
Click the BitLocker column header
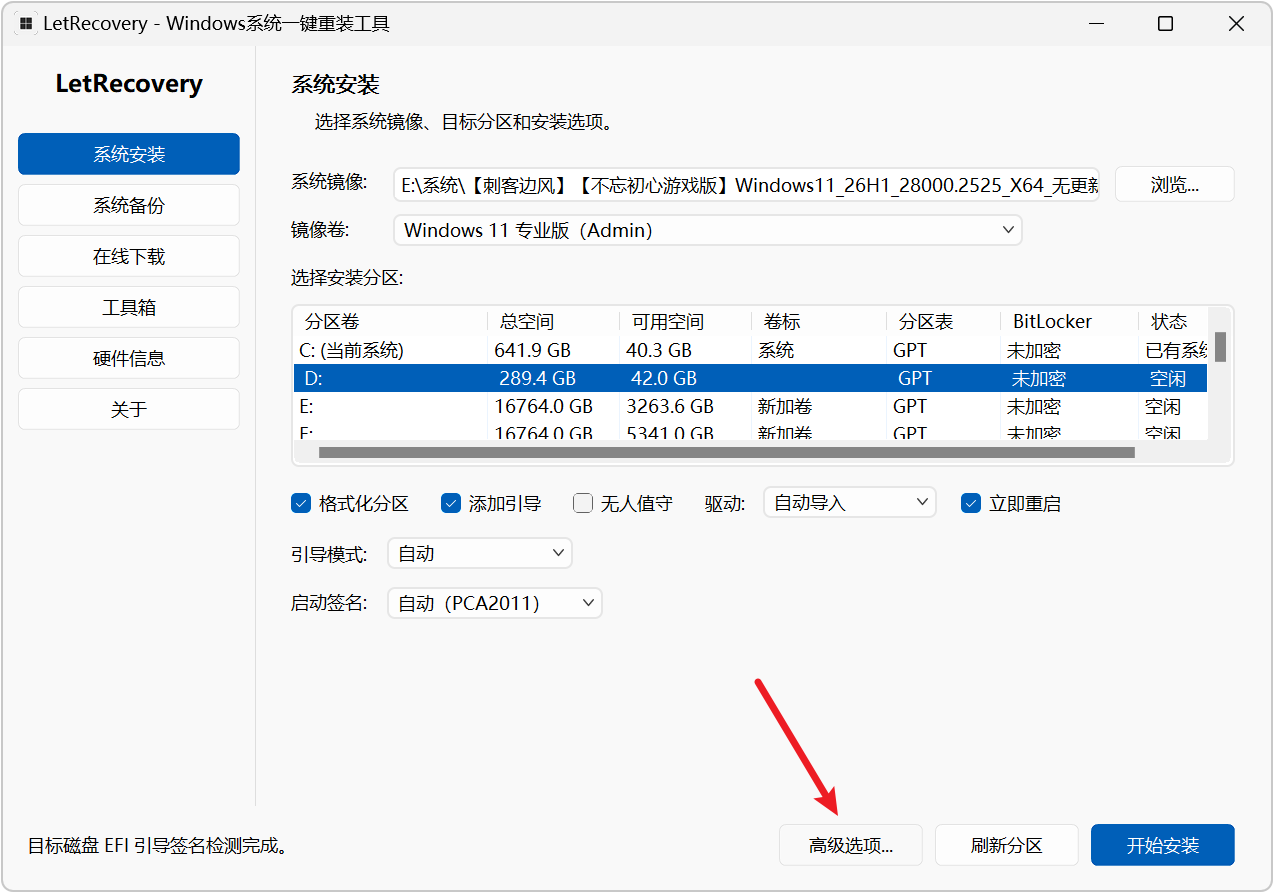(x=1070, y=321)
